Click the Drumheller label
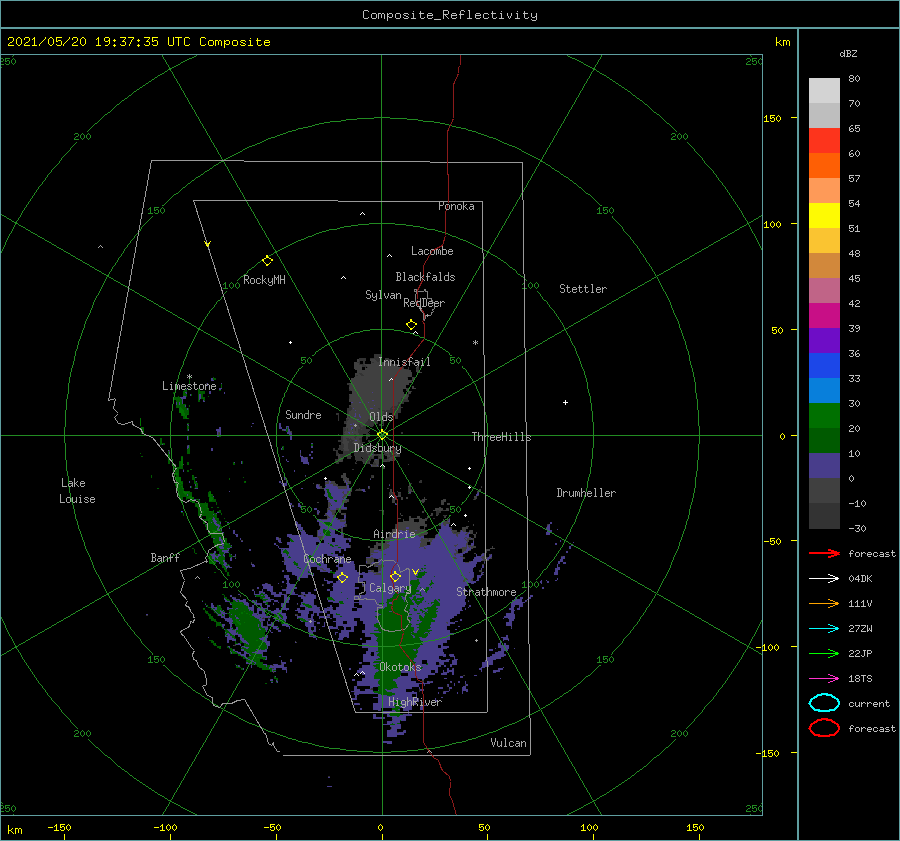This screenshot has width=900, height=841. coord(586,493)
